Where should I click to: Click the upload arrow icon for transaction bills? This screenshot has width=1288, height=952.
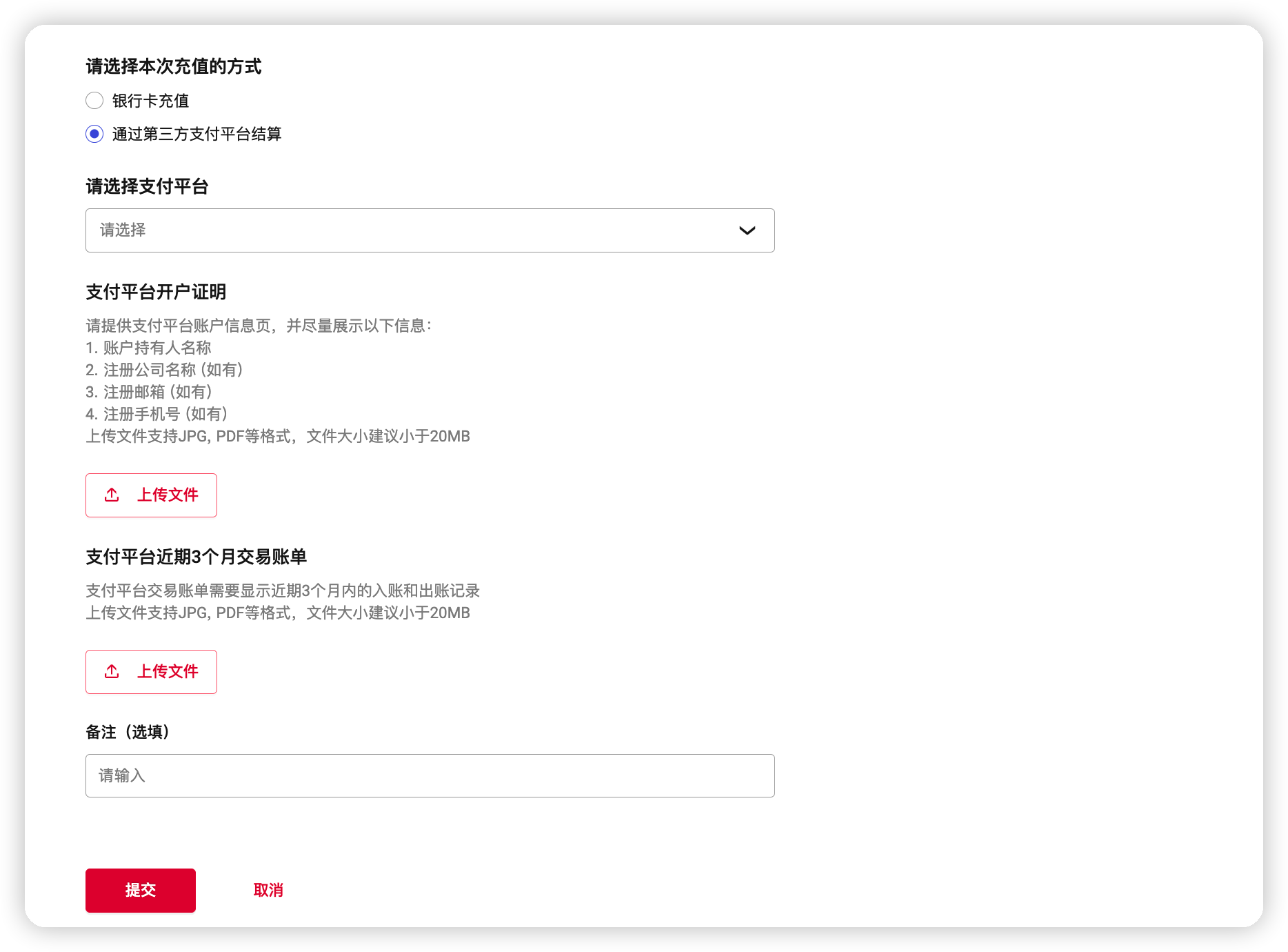[x=111, y=671]
